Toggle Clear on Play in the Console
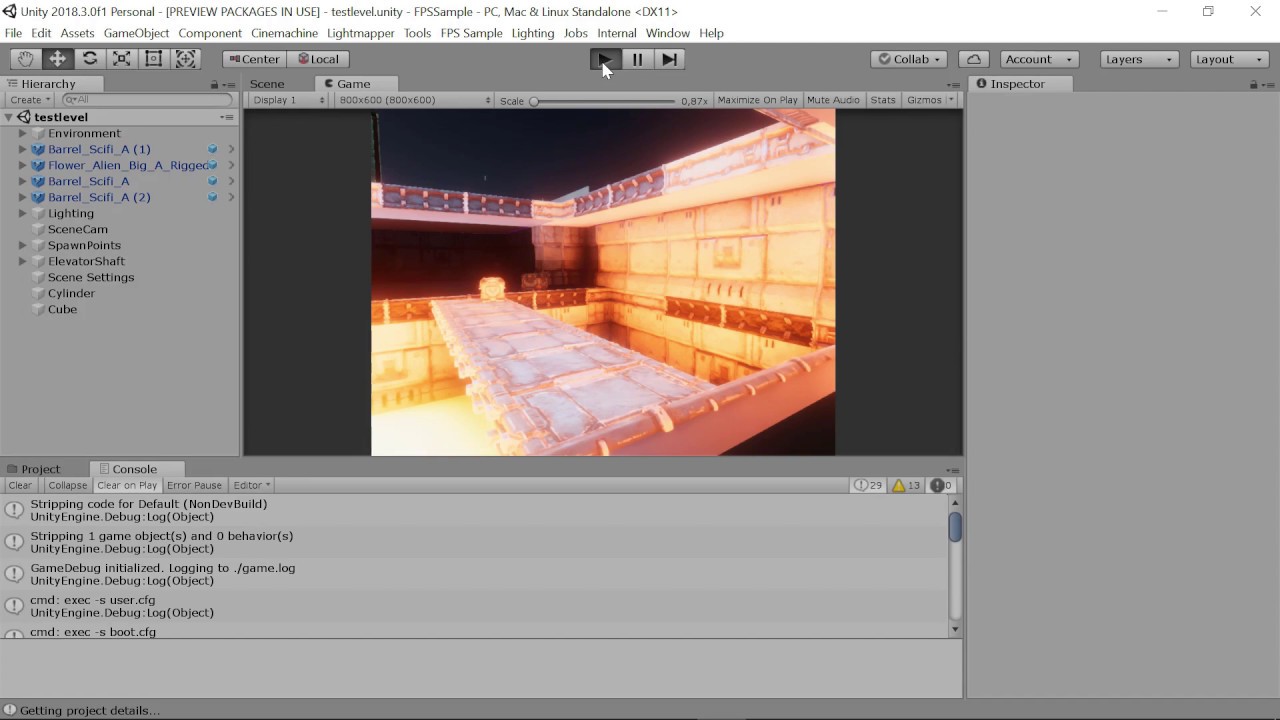The height and width of the screenshot is (720, 1280). point(127,485)
